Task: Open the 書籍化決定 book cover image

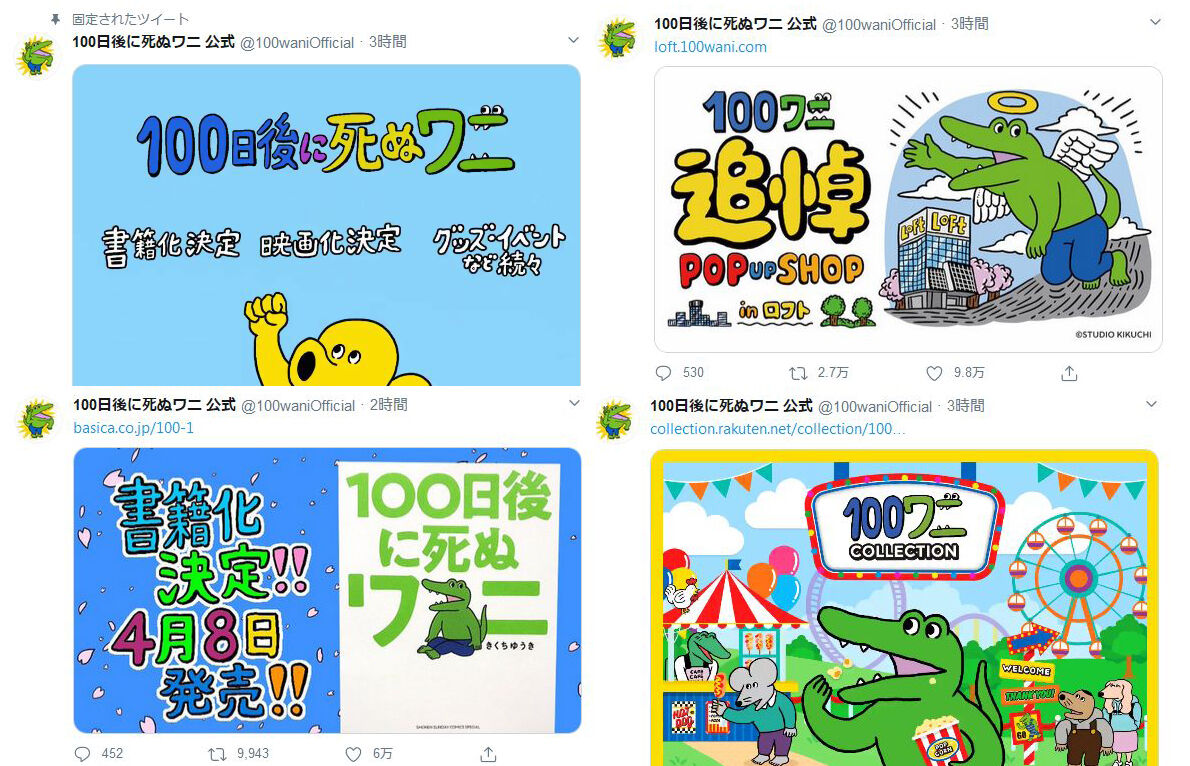Action: (x=327, y=590)
